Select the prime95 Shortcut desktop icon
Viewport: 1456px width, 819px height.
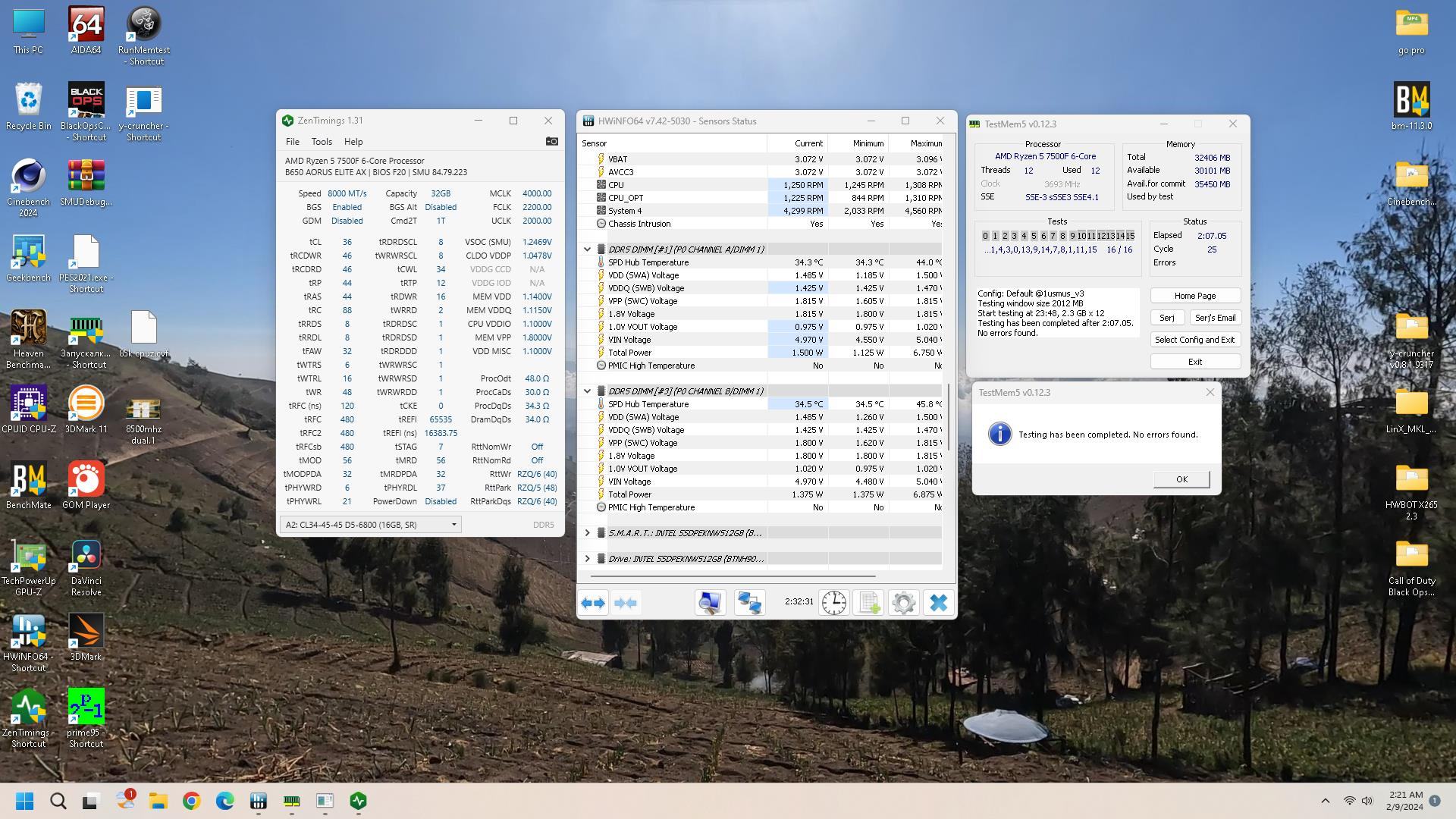pyautogui.click(x=86, y=719)
